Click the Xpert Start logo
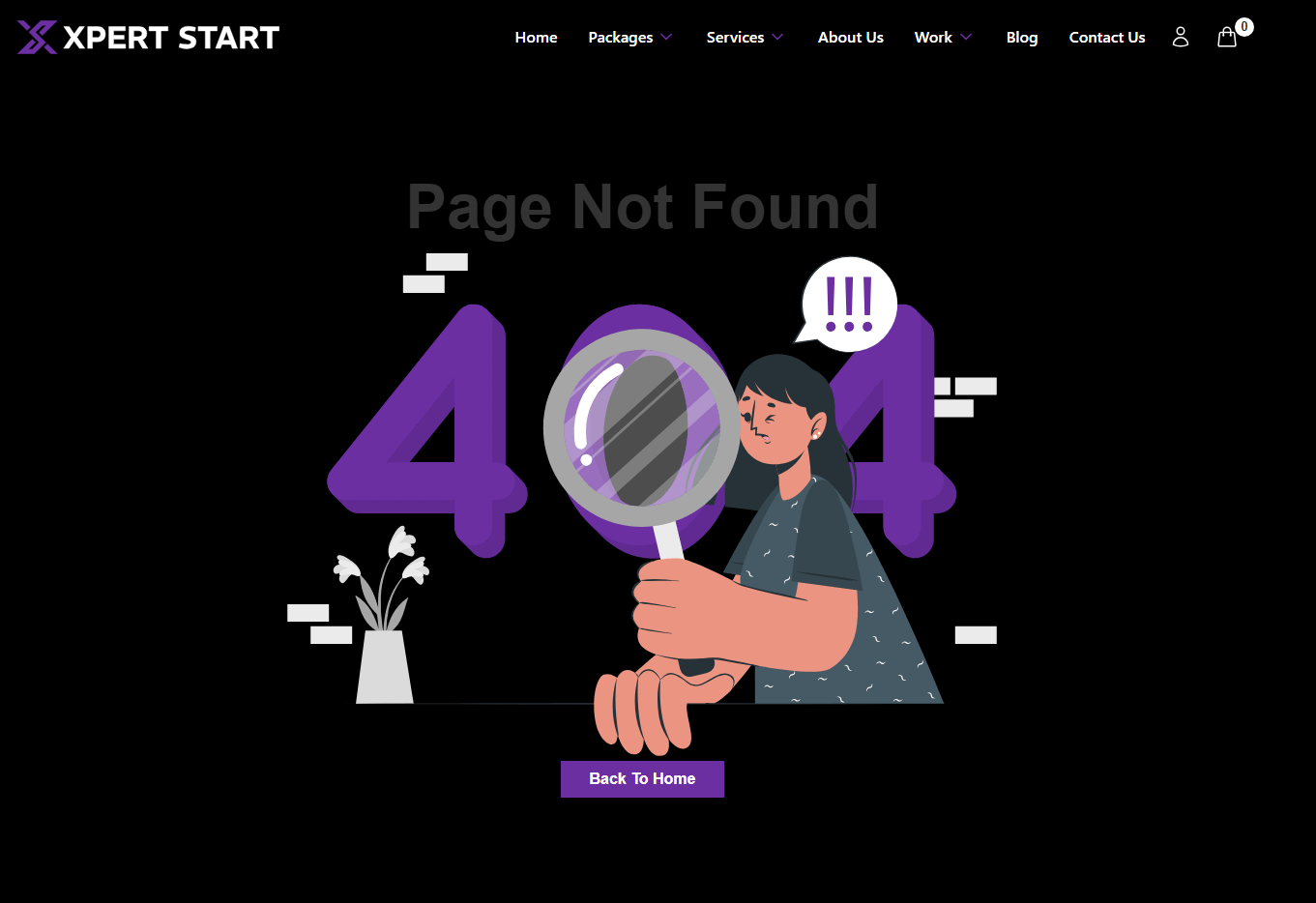The image size is (1316, 903). (x=148, y=38)
